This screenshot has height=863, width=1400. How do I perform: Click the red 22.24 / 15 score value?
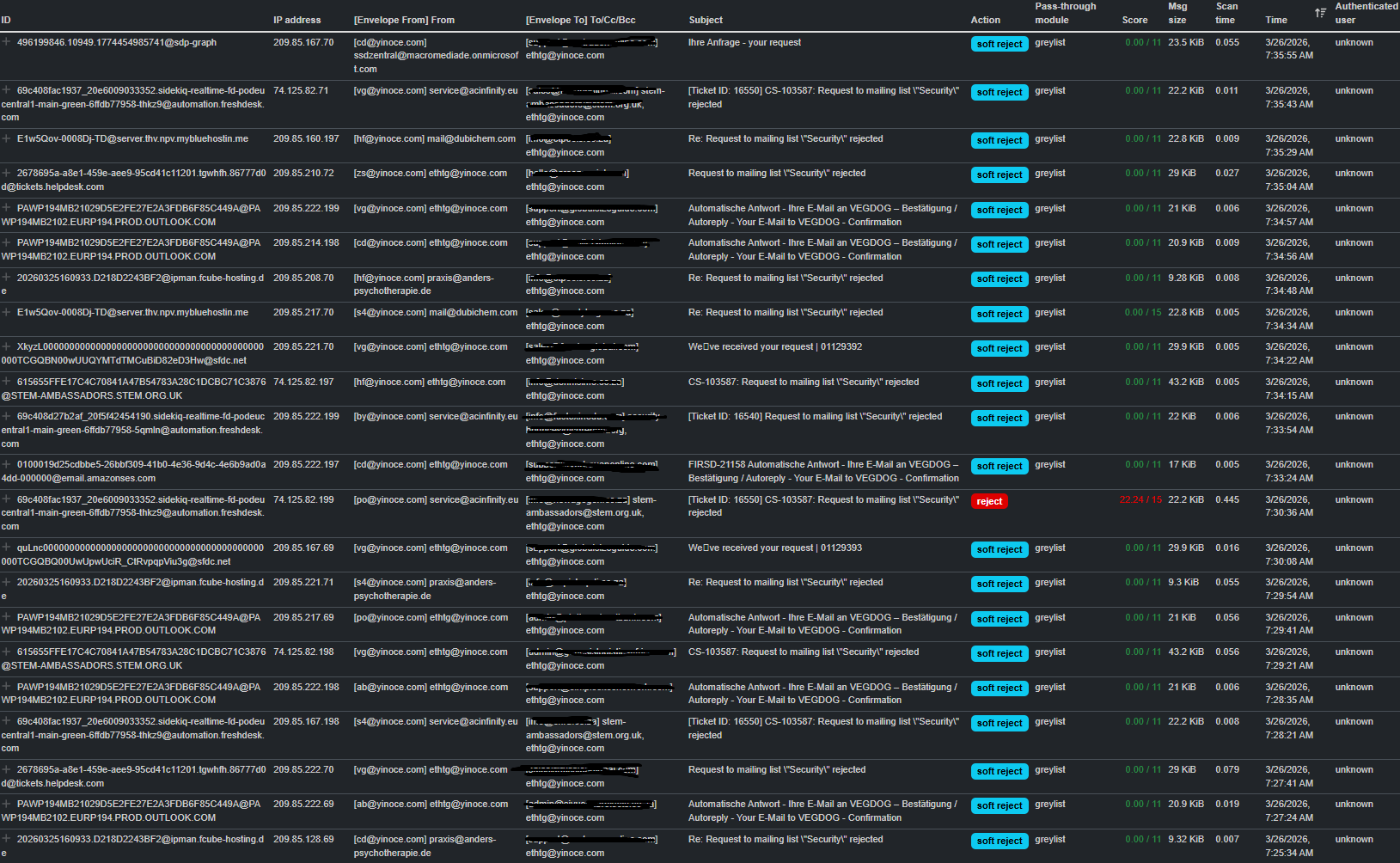[1140, 499]
